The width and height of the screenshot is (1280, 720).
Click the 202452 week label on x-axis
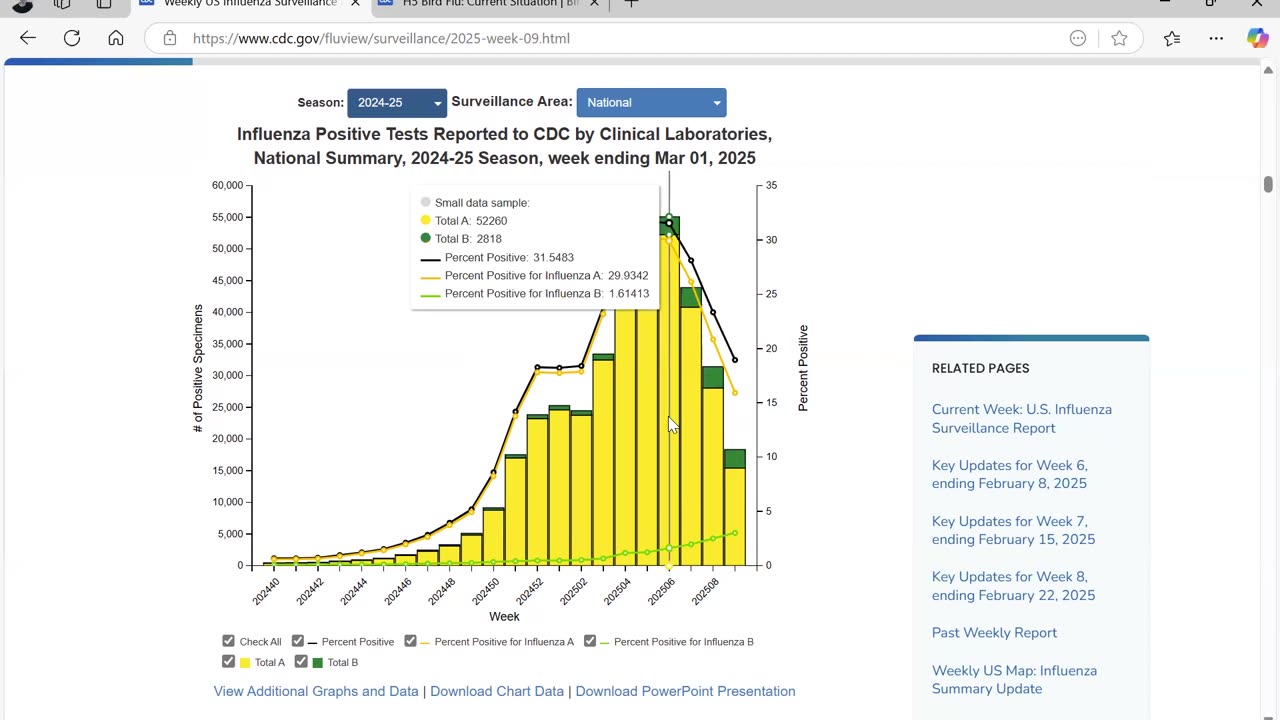click(530, 591)
